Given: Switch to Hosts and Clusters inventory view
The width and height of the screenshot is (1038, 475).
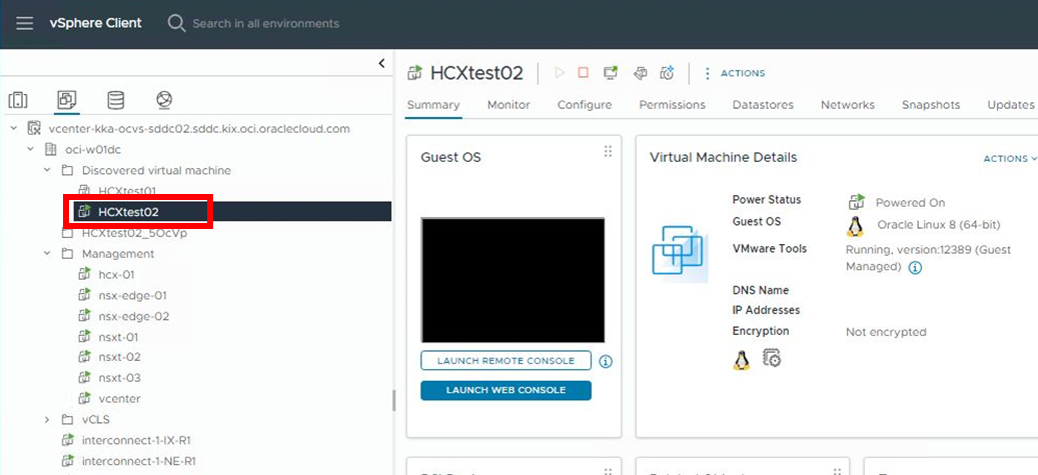Looking at the screenshot, I should (x=18, y=100).
